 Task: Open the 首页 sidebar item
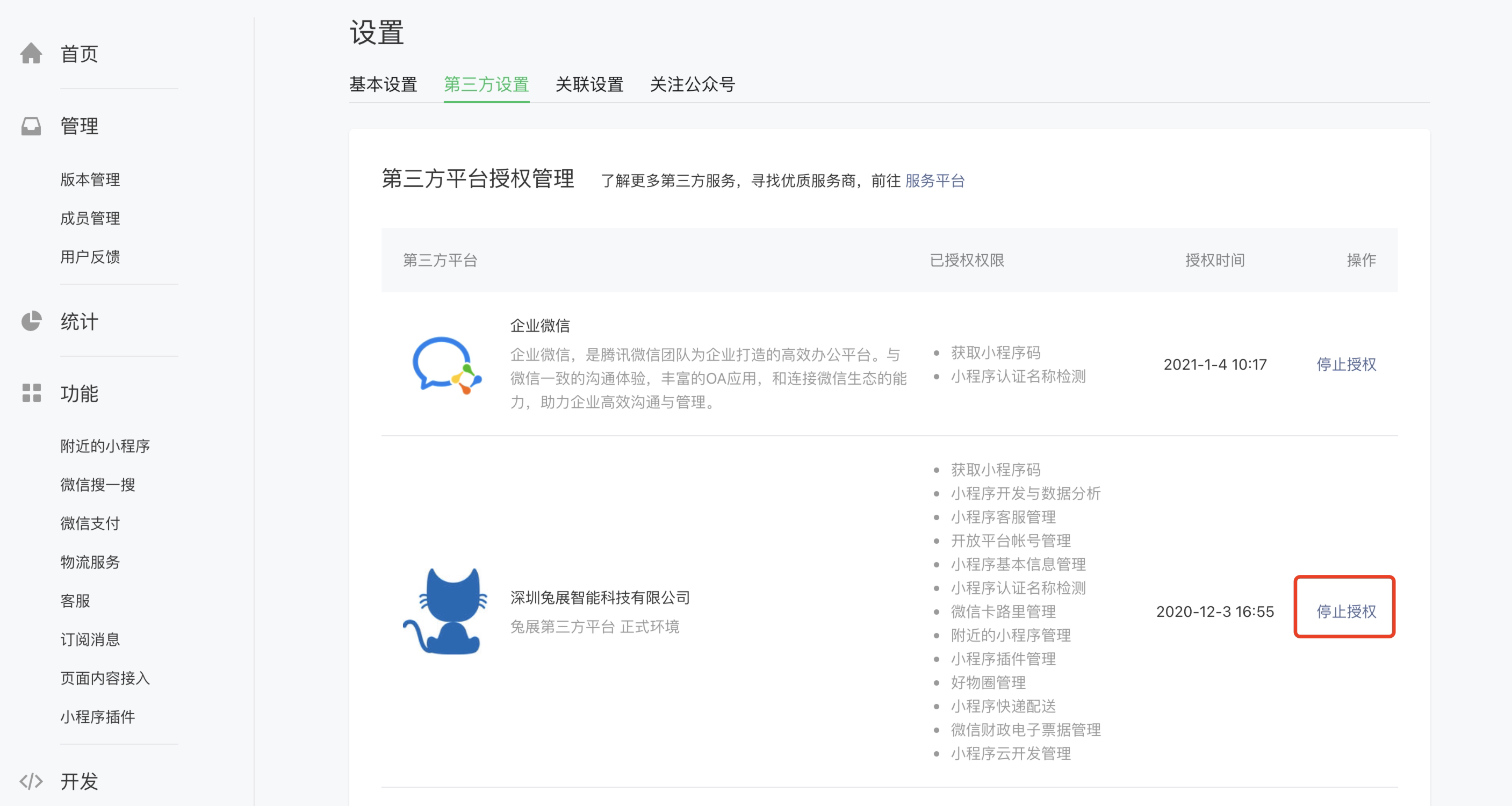pos(79,54)
